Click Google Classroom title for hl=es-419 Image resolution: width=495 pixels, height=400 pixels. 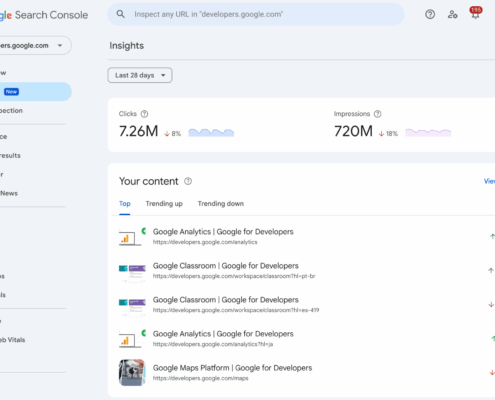(226, 300)
